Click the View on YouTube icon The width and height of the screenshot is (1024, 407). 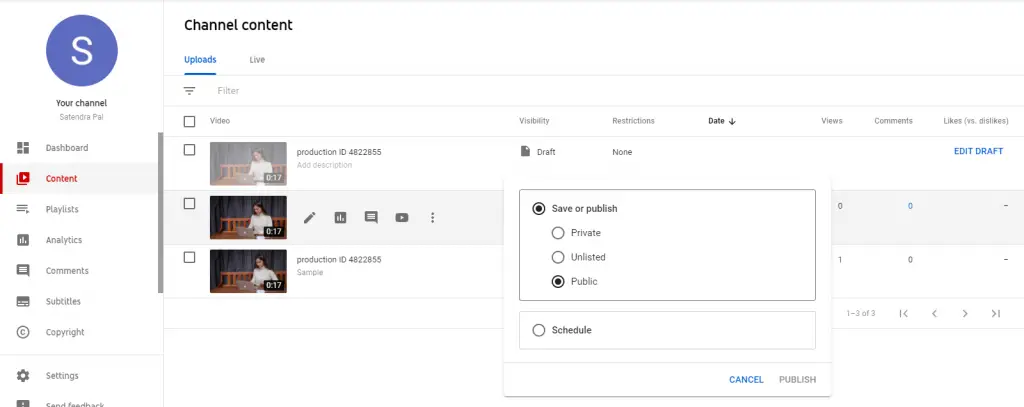402,218
